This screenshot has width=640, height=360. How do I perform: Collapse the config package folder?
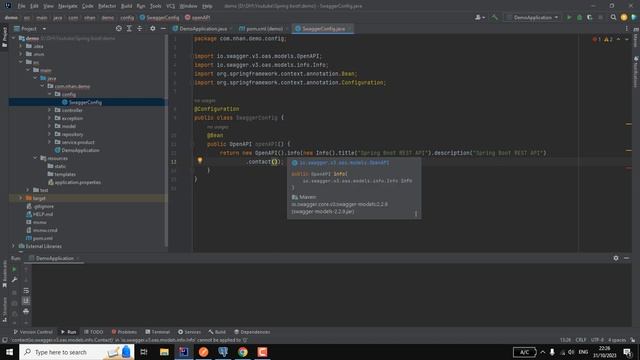click(x=50, y=94)
